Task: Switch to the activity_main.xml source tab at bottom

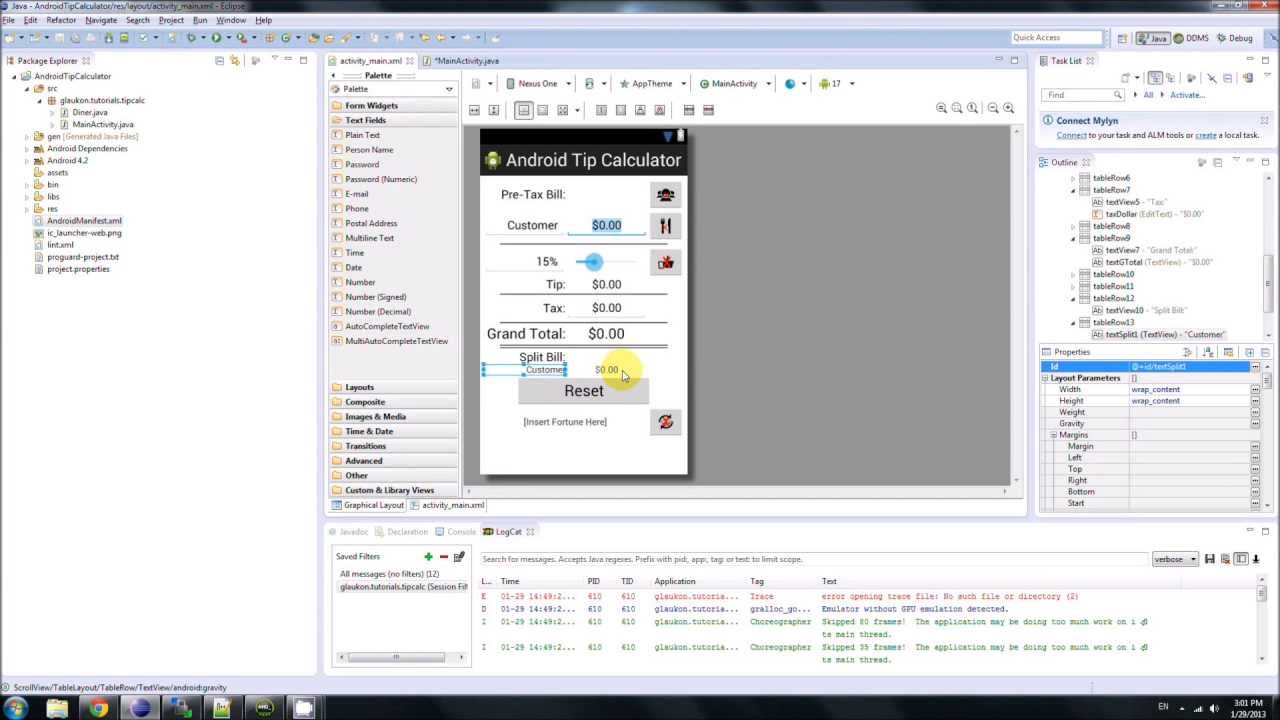Action: pos(447,505)
